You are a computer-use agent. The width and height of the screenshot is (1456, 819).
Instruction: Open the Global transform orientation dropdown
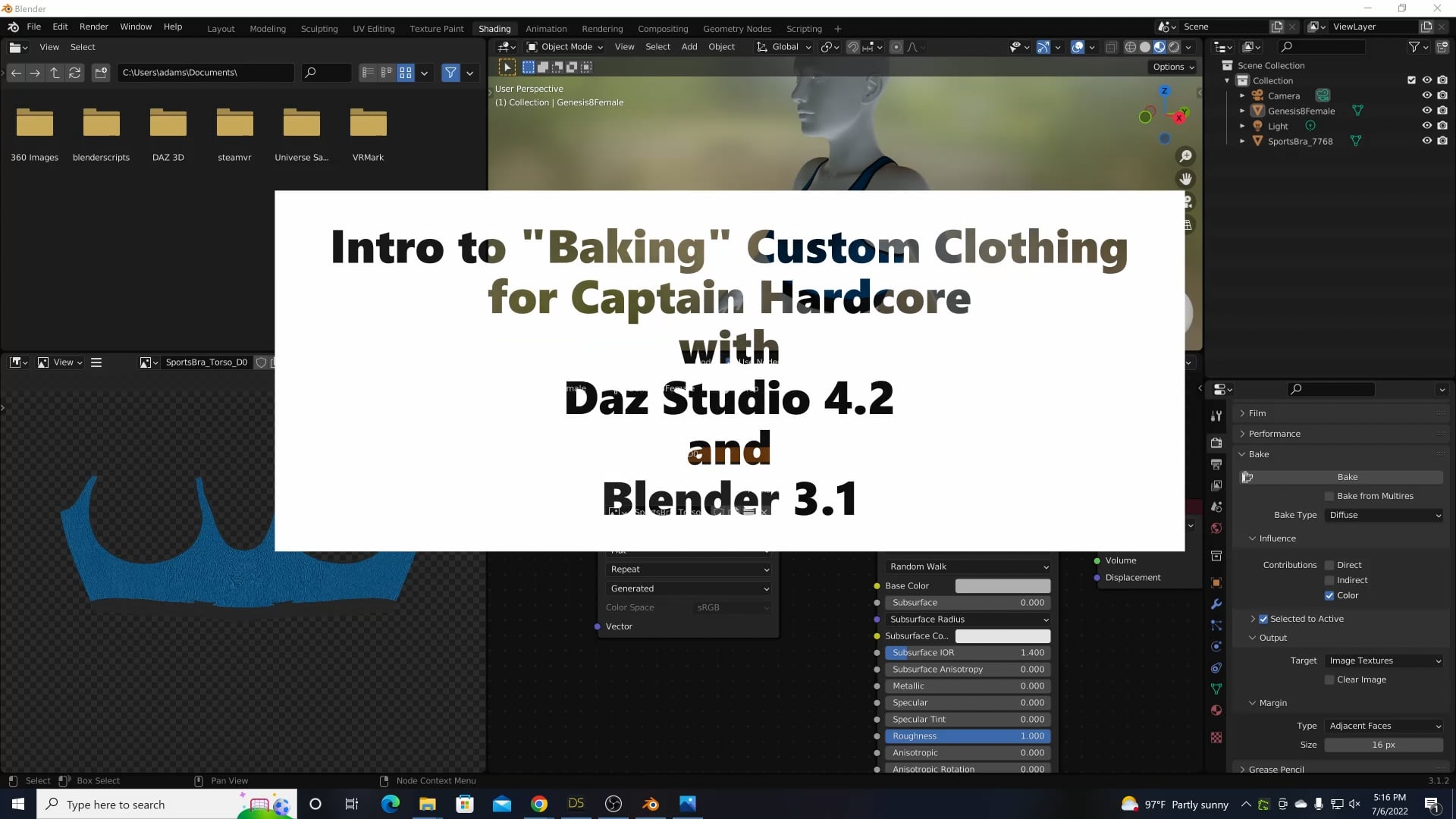tap(783, 47)
